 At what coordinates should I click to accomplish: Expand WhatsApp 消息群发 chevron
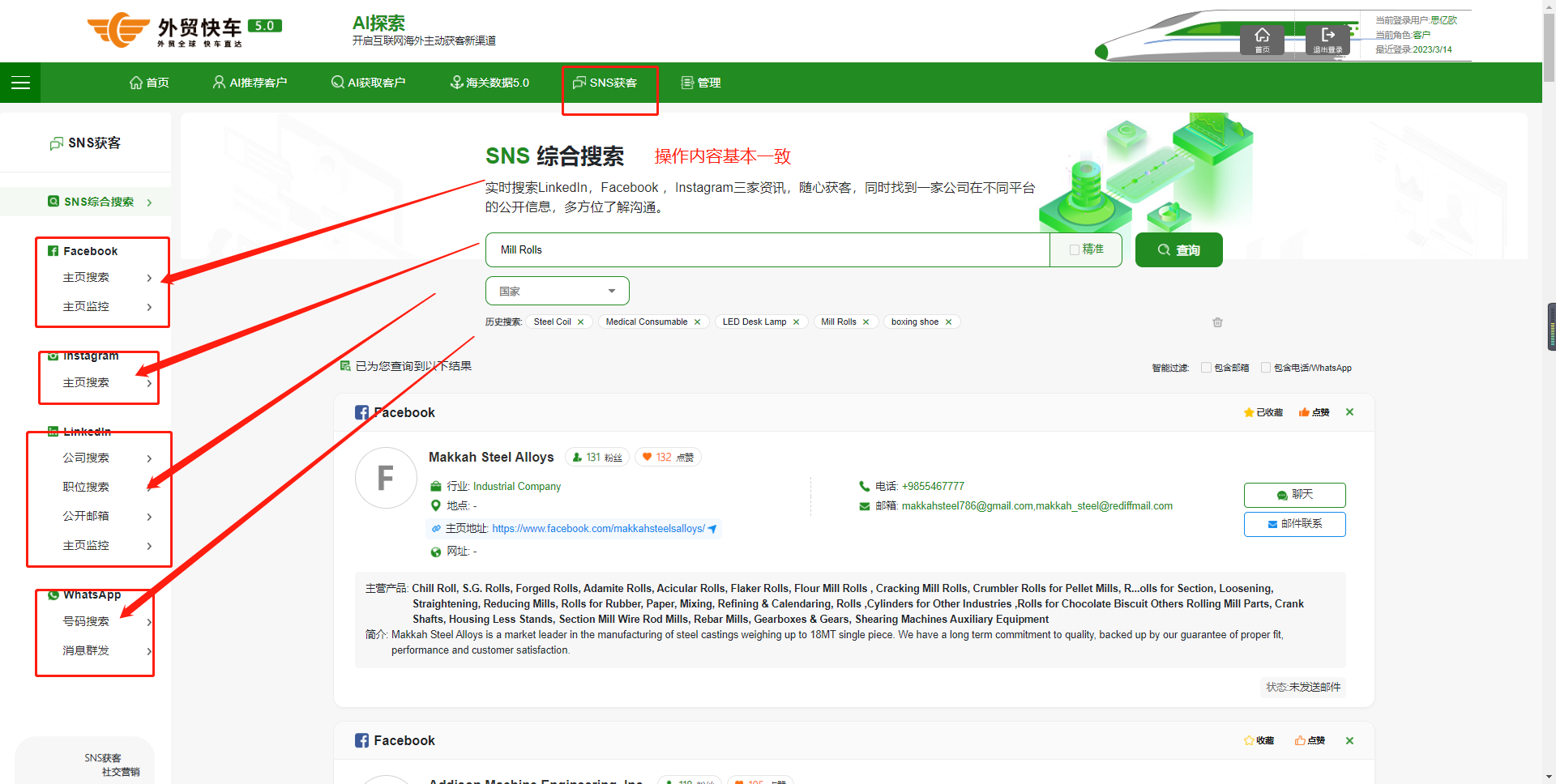149,651
